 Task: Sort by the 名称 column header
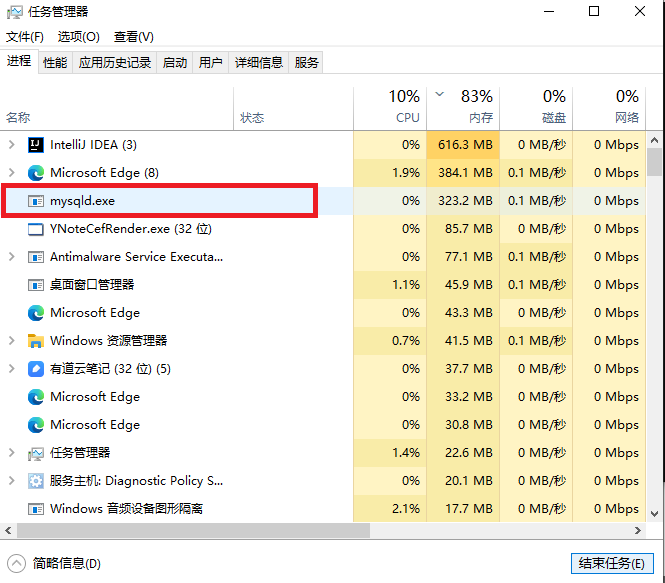coord(117,108)
